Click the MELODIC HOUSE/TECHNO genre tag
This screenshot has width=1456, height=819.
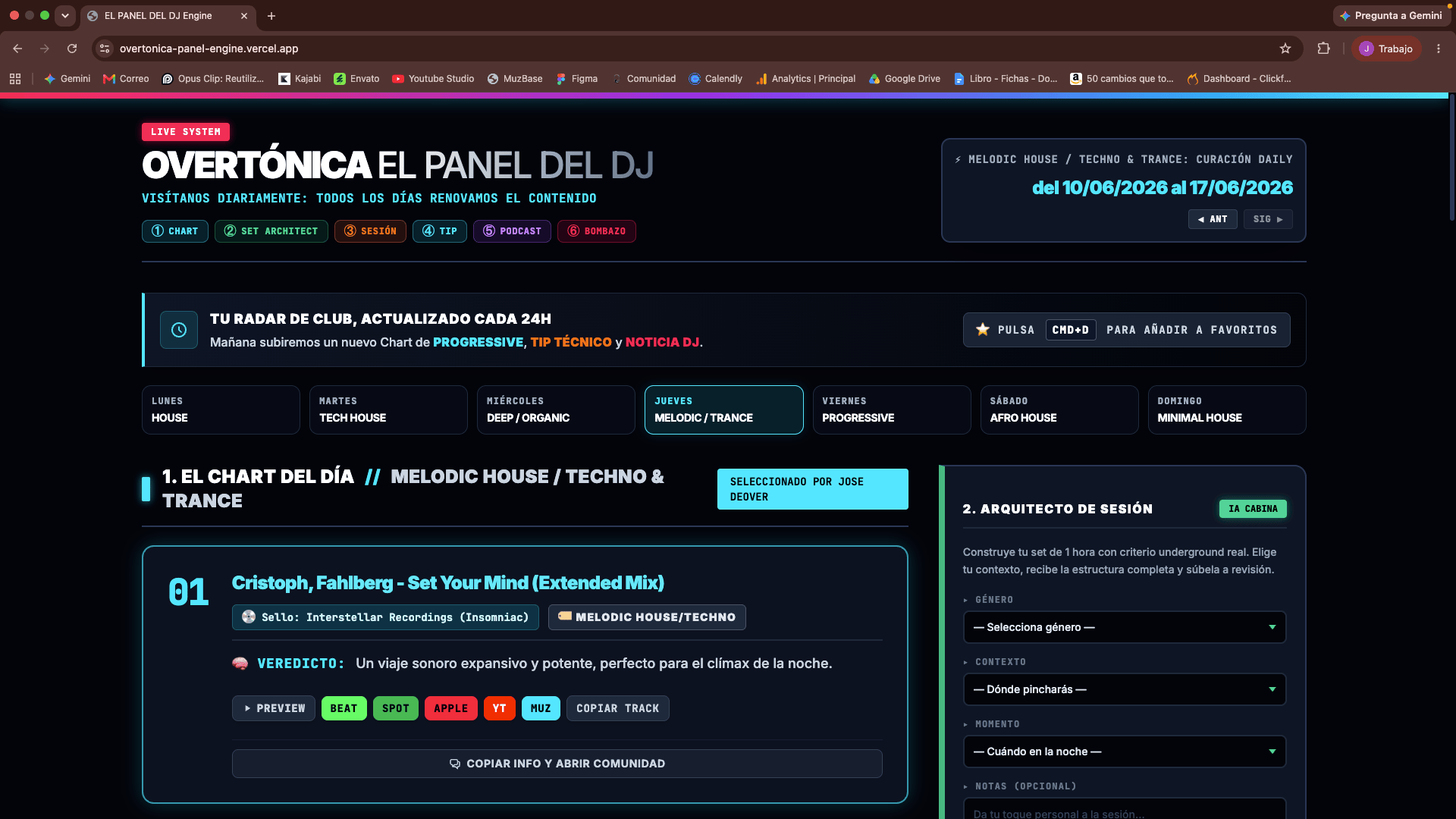pyautogui.click(x=647, y=617)
